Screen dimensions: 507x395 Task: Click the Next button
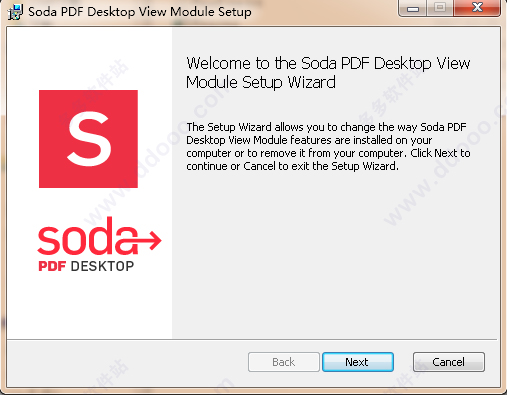[x=358, y=362]
